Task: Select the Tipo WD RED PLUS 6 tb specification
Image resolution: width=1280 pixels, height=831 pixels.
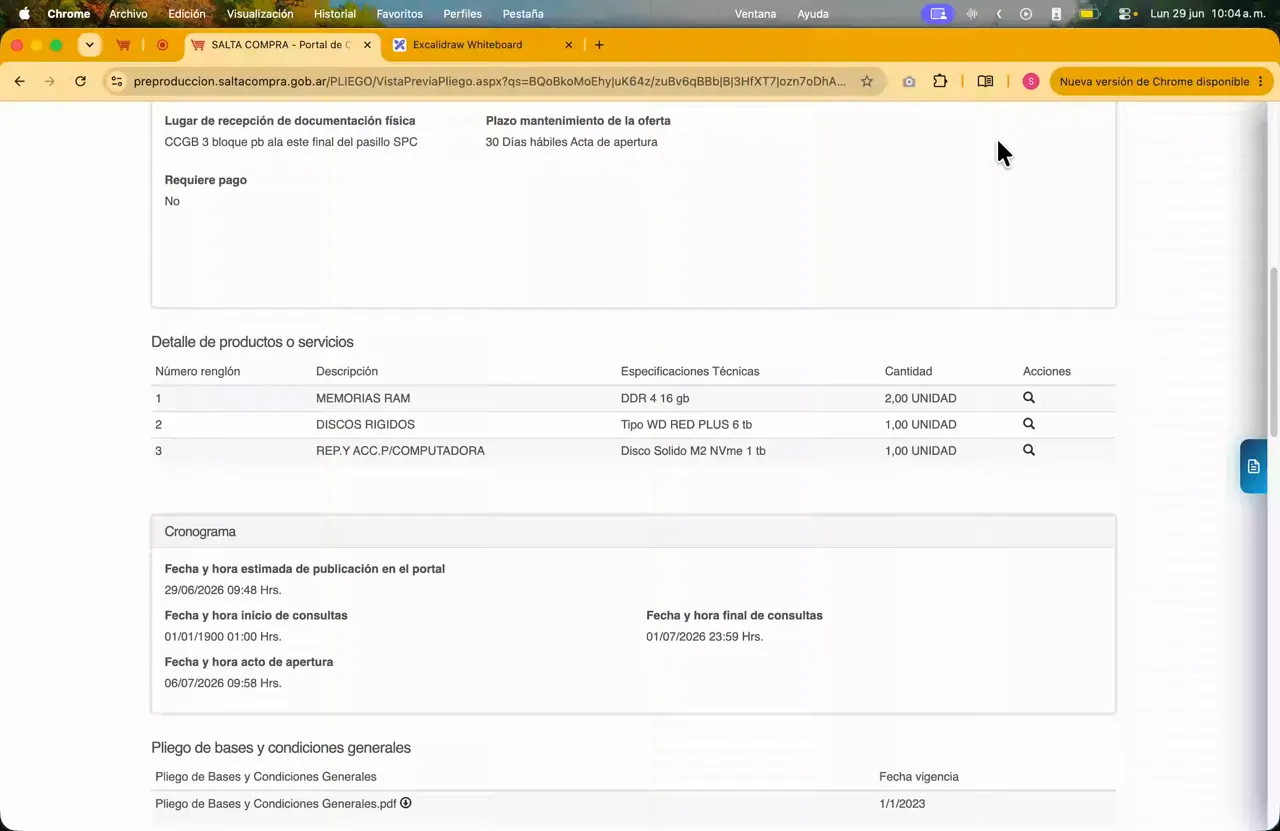Action: pyautogui.click(x=686, y=424)
